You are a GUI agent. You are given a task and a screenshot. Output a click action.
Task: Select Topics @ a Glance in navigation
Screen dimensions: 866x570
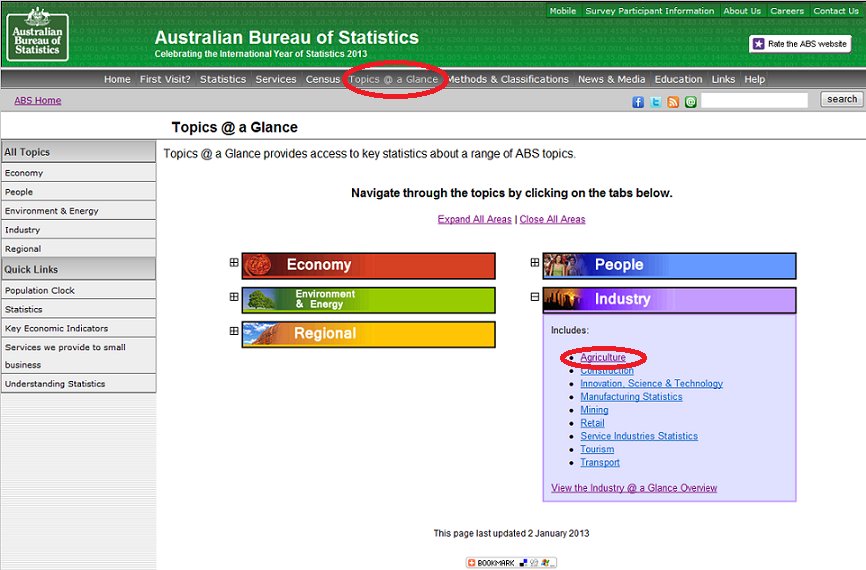point(393,79)
